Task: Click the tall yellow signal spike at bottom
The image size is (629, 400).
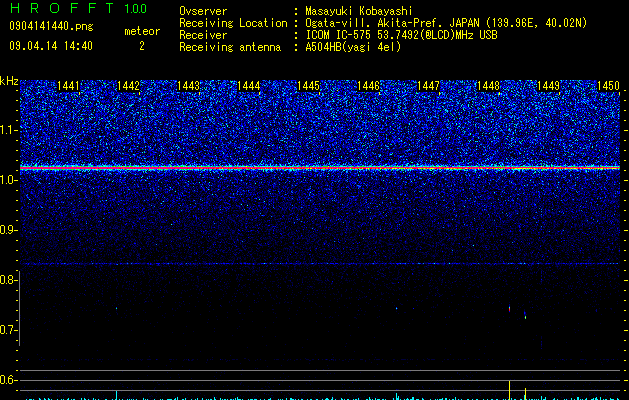Action: tap(509, 390)
